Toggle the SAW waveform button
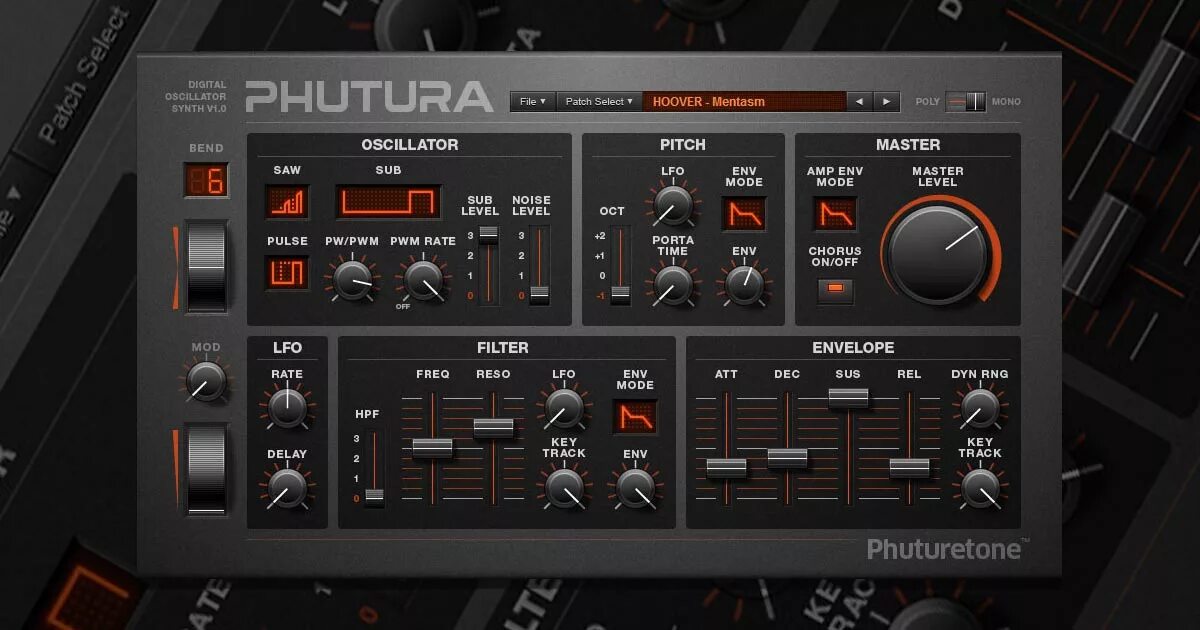Viewport: 1200px width, 630px height. [287, 202]
